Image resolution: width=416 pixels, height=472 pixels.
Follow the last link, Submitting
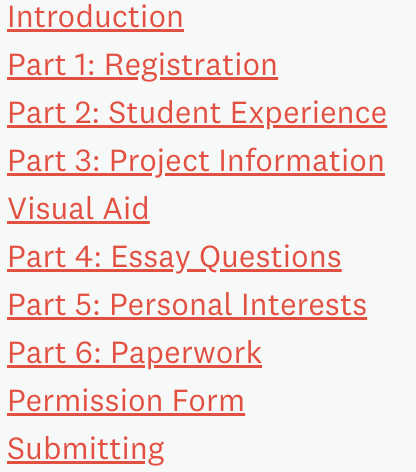(86, 450)
